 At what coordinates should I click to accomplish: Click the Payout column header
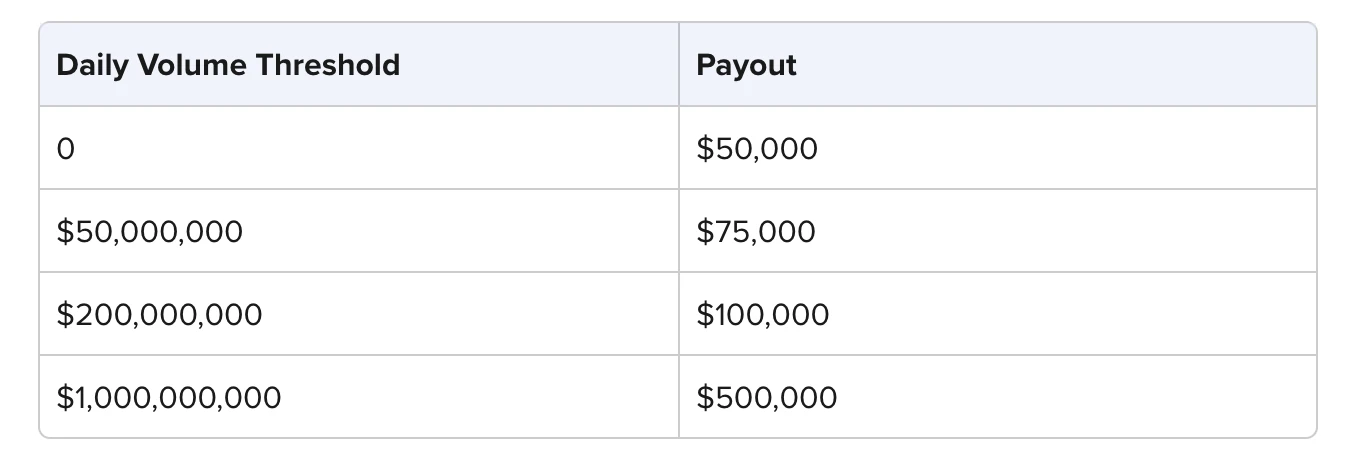click(746, 66)
